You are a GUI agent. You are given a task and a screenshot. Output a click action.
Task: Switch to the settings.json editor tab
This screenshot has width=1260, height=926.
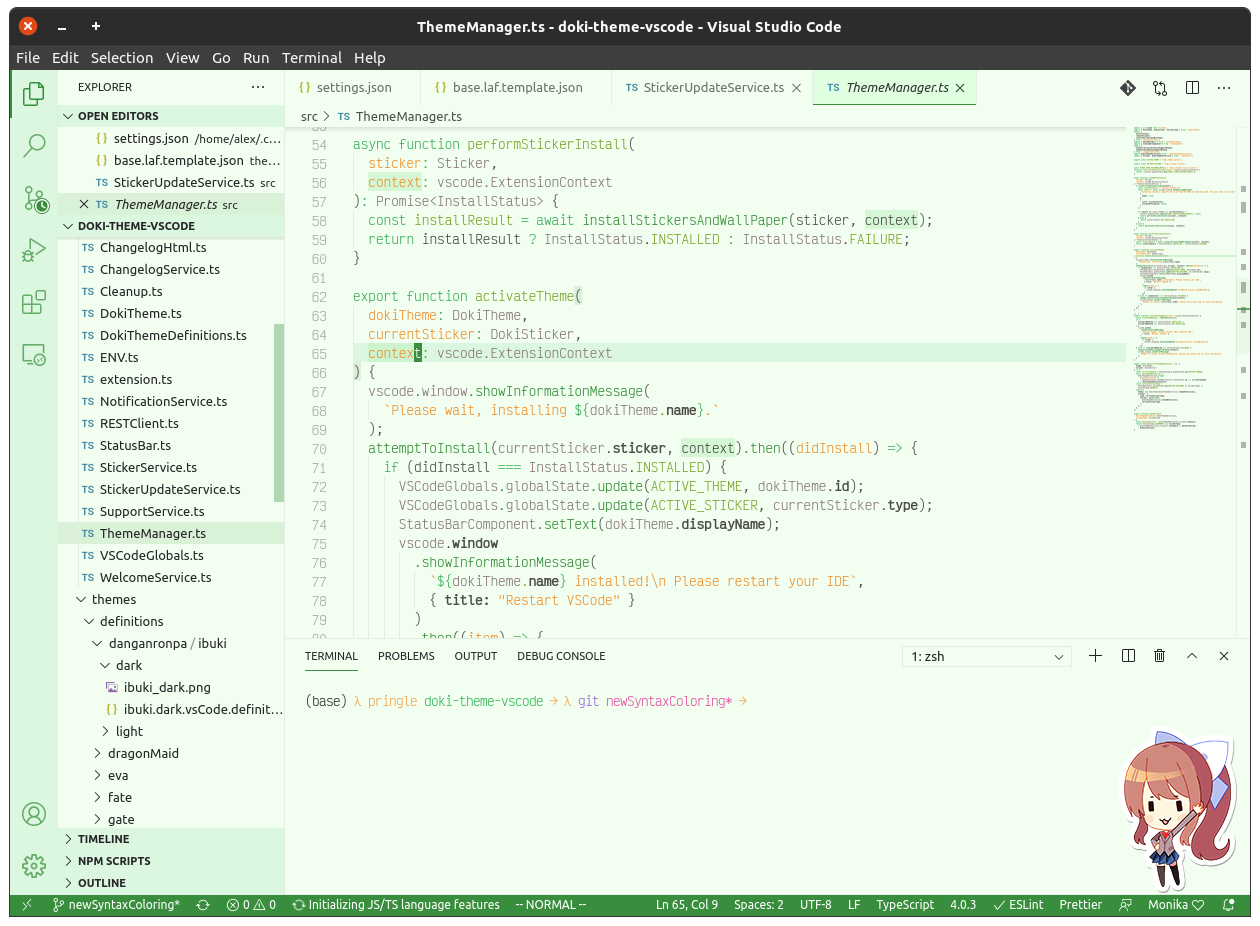(353, 88)
